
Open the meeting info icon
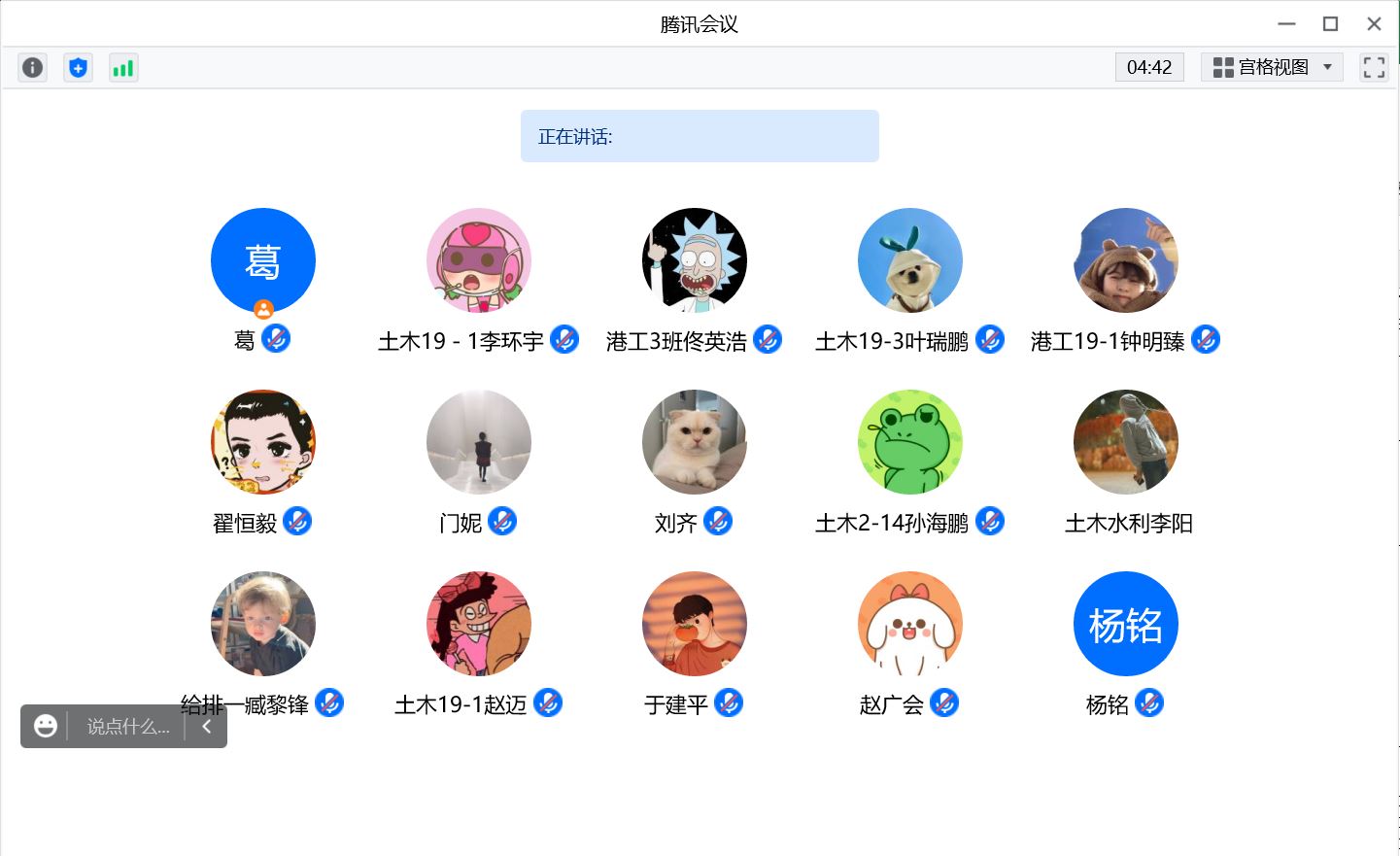pos(32,67)
